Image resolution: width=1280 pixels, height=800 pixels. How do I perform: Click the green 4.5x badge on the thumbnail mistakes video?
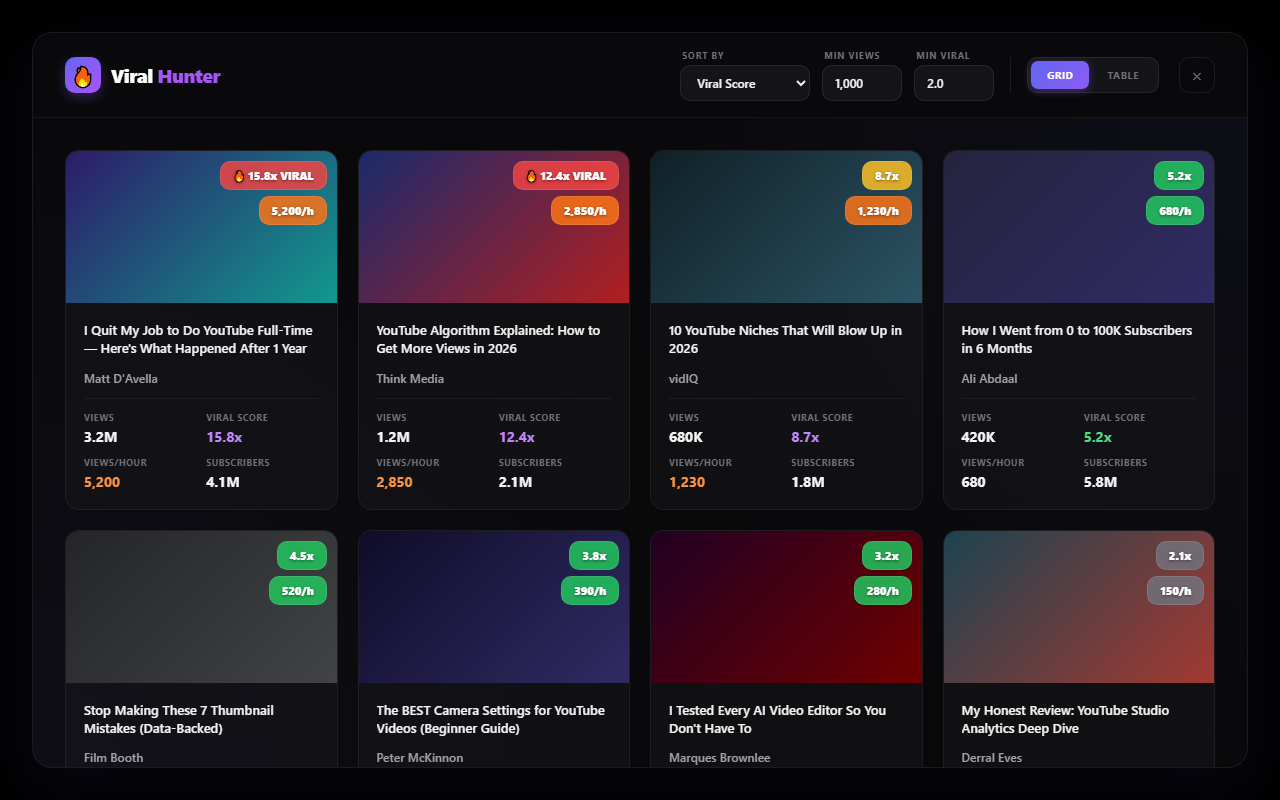302,555
